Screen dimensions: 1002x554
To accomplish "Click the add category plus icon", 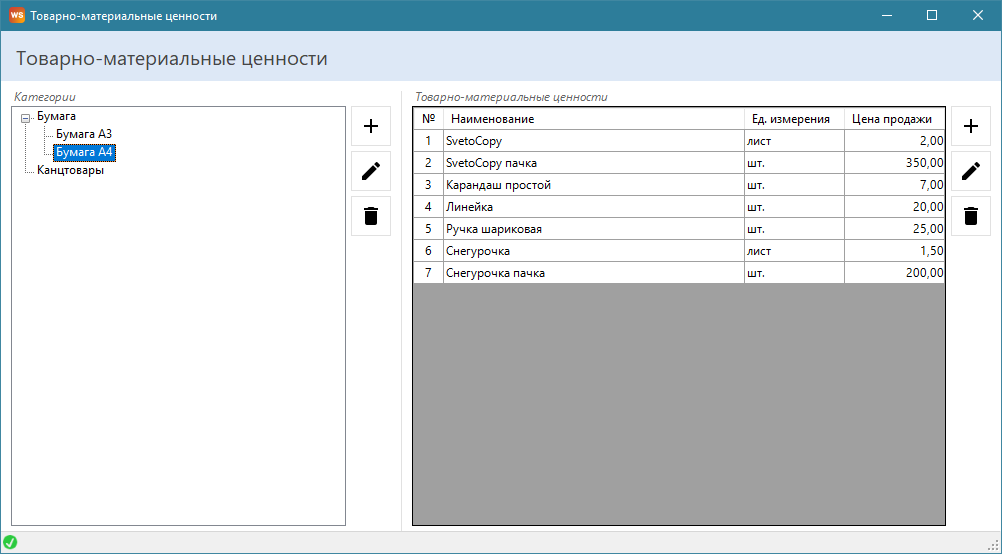I will pos(371,126).
